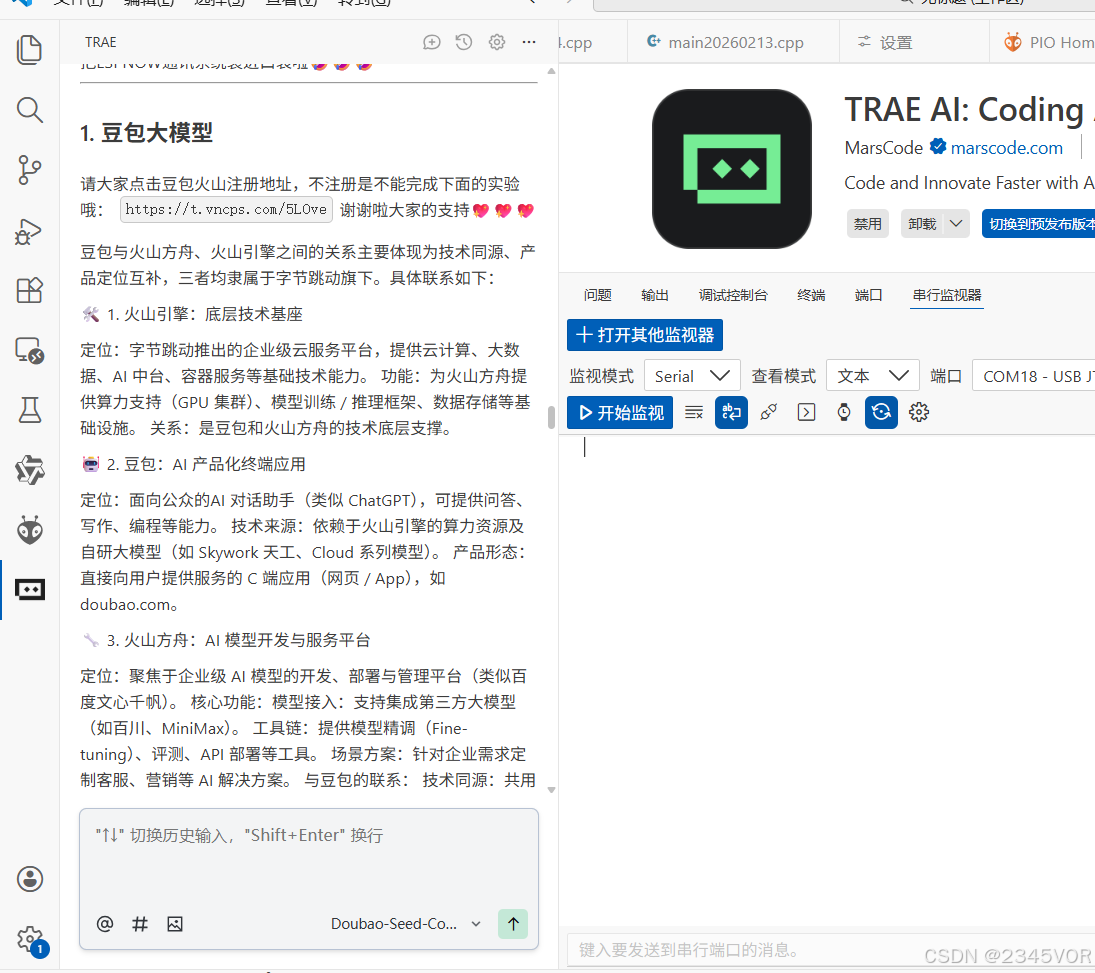Viewport: 1095px width, 973px height.
Task: Open the Testing flask view
Action: pyautogui.click(x=29, y=410)
